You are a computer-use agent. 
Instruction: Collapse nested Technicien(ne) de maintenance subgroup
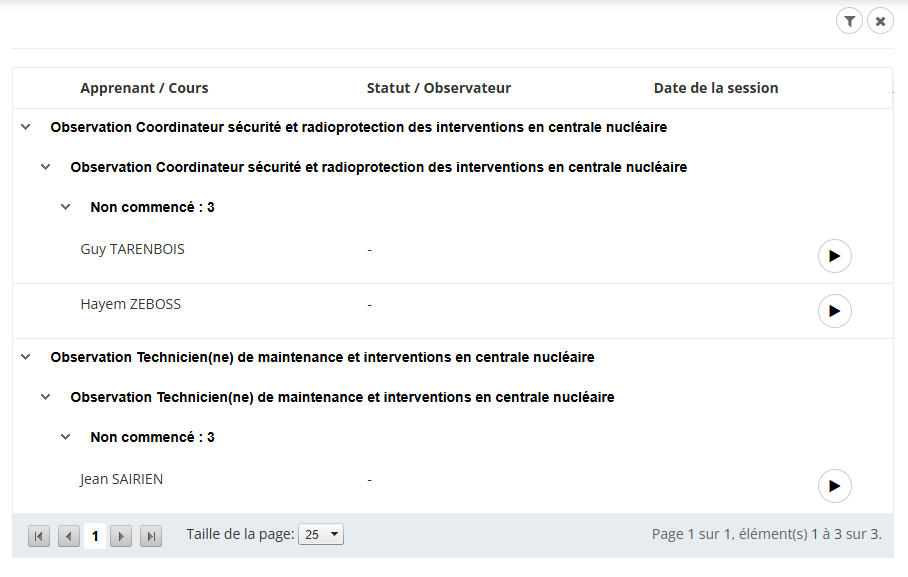click(x=46, y=397)
